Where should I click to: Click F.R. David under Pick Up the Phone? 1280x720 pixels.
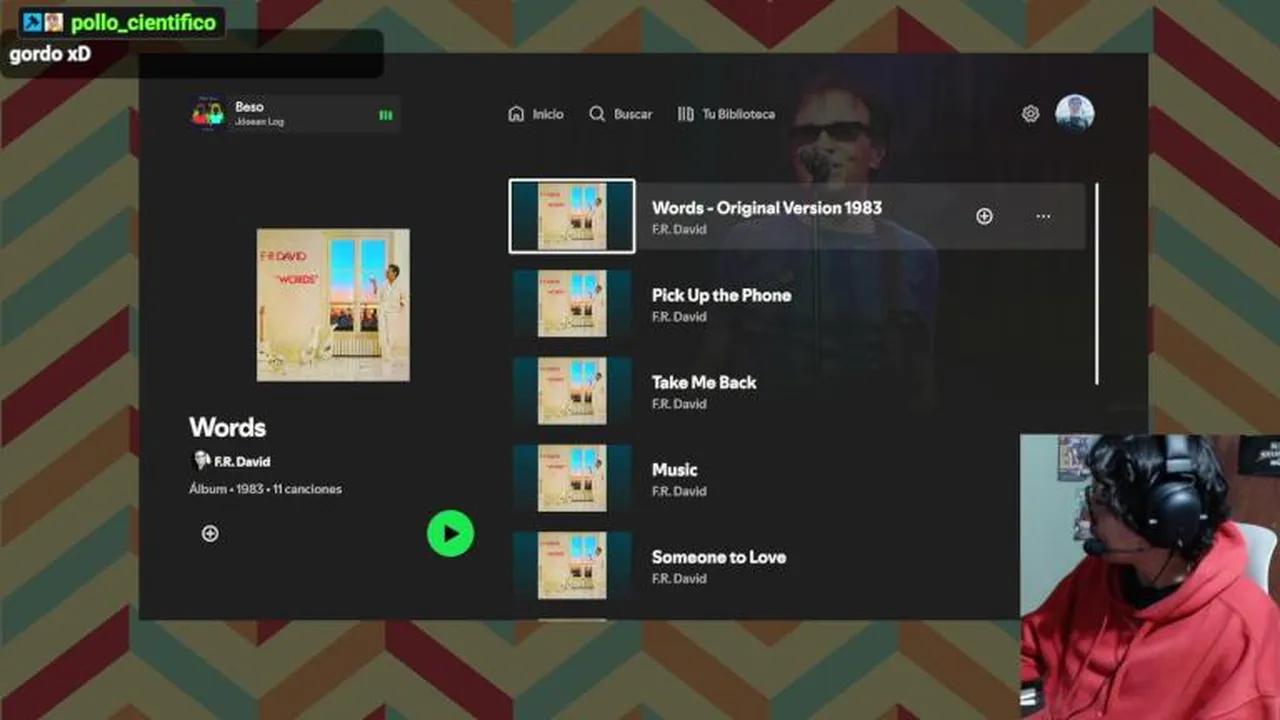pos(679,316)
